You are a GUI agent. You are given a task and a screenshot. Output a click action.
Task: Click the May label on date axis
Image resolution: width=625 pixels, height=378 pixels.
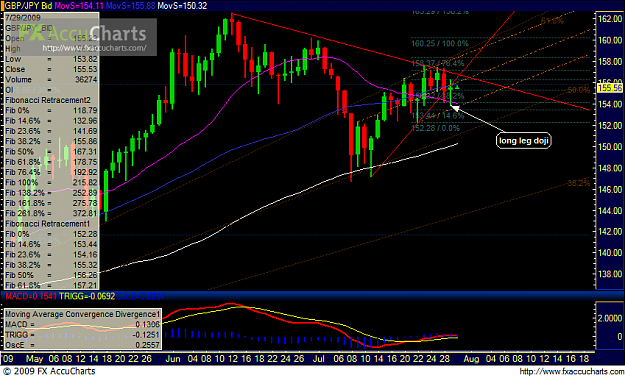34,359
